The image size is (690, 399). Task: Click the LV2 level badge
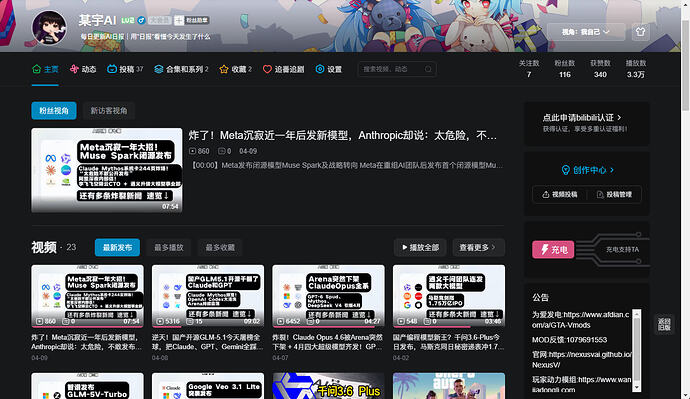(128, 20)
